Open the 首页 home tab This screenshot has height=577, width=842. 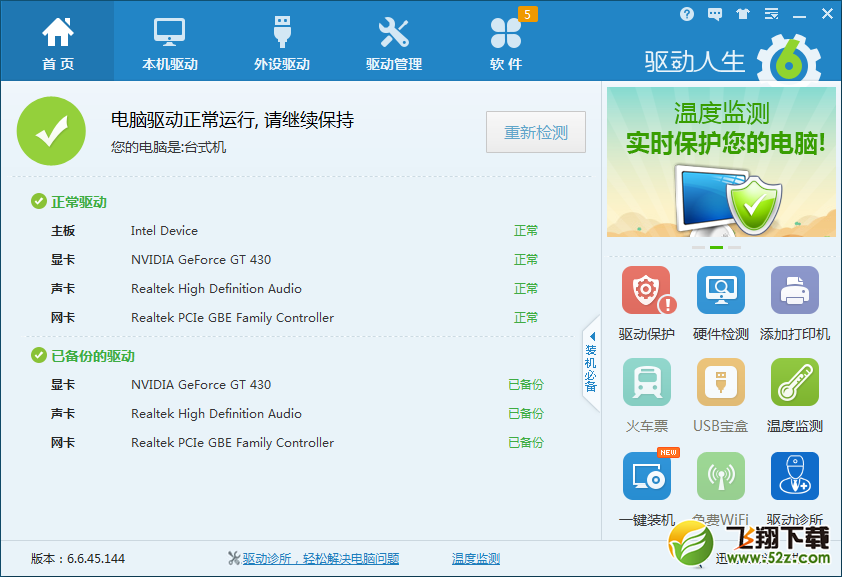pyautogui.click(x=57, y=42)
